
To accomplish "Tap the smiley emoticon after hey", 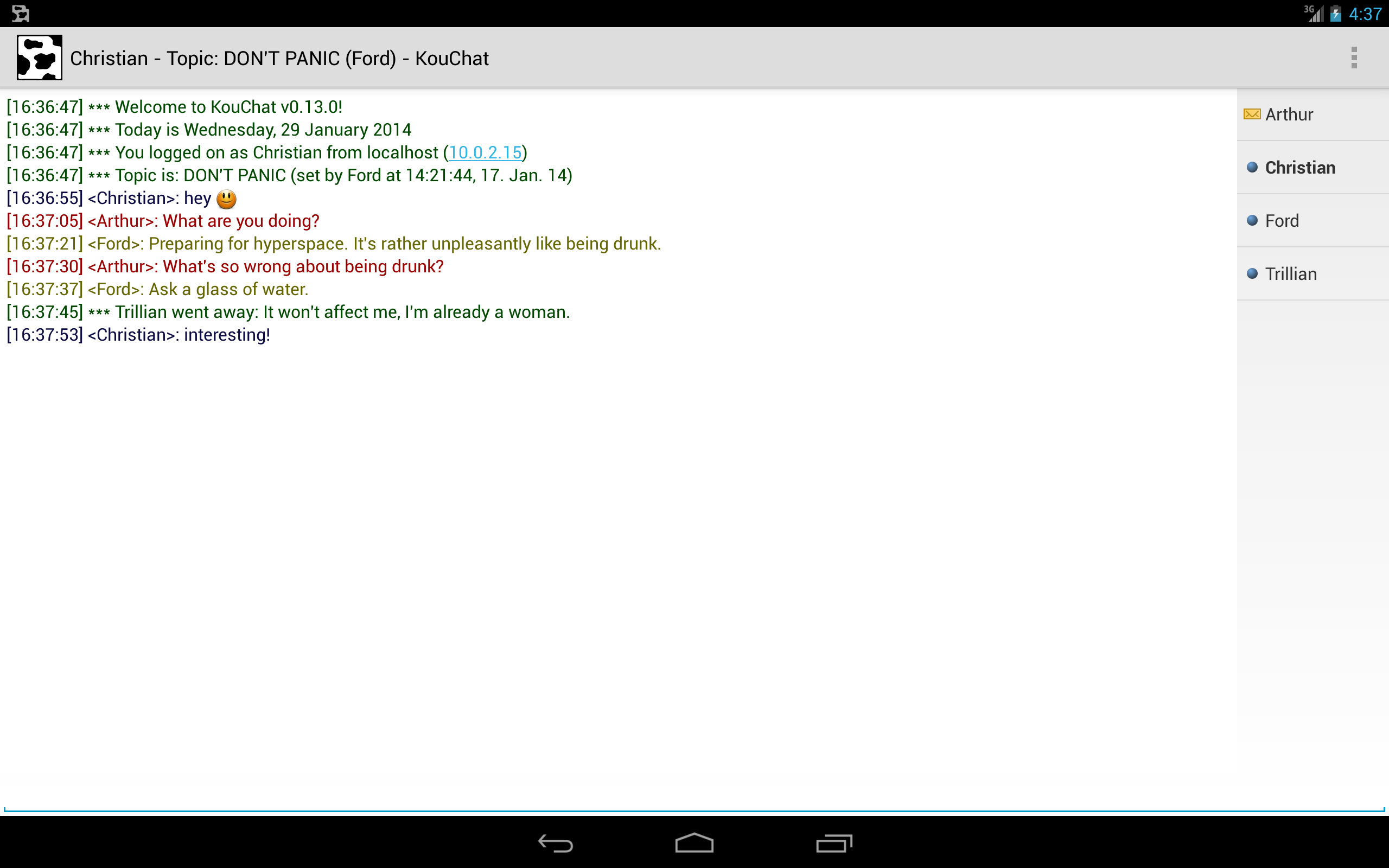I will 226,199.
